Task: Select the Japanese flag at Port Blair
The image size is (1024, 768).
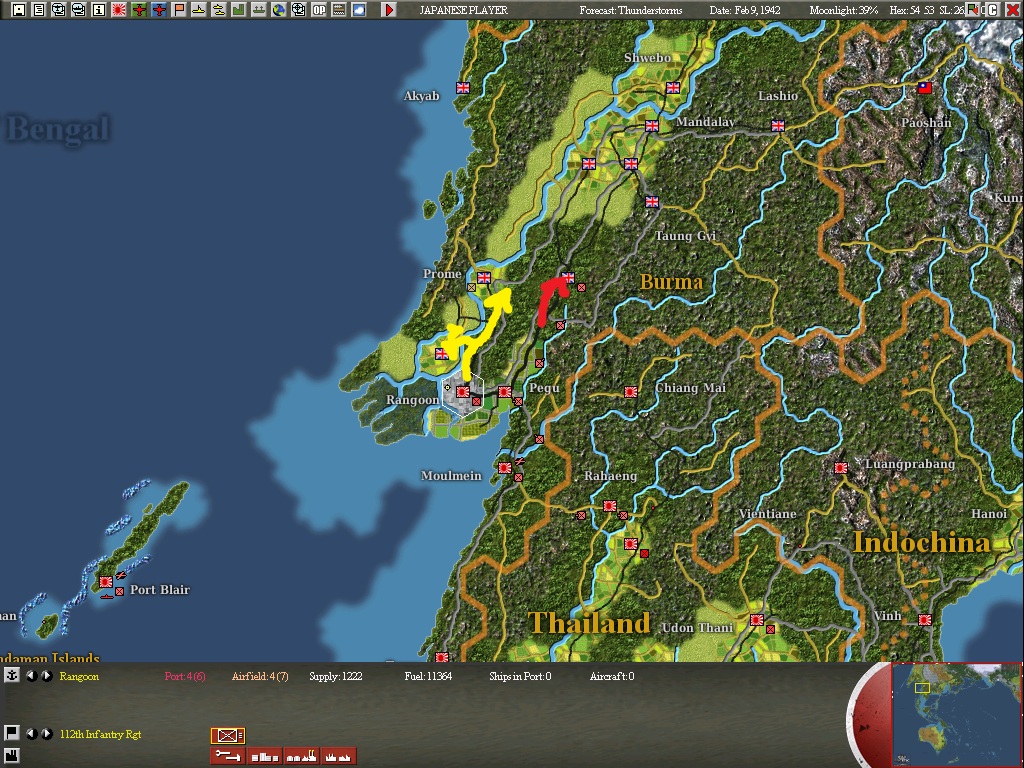Action: [x=106, y=581]
